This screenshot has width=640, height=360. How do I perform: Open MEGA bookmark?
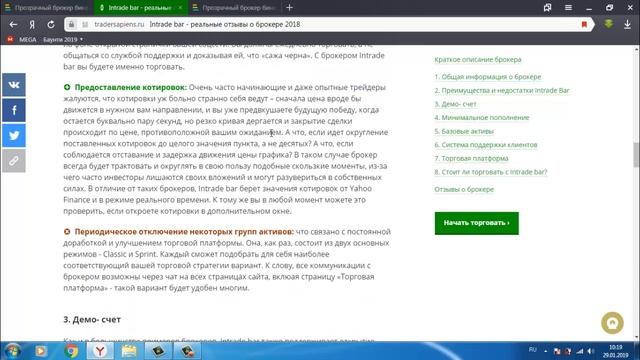pyautogui.click(x=22, y=40)
